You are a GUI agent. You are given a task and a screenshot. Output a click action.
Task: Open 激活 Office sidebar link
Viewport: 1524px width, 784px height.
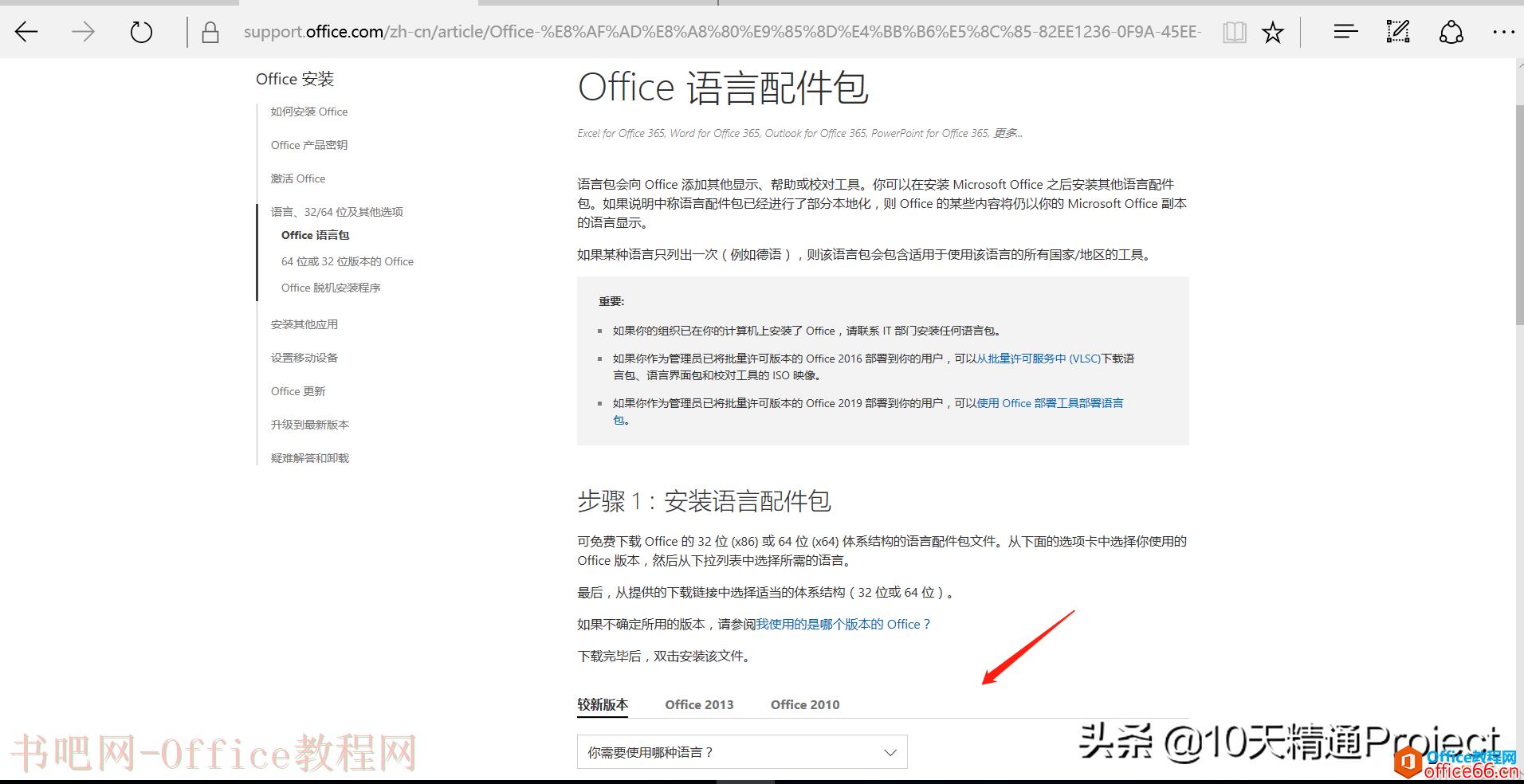[298, 178]
